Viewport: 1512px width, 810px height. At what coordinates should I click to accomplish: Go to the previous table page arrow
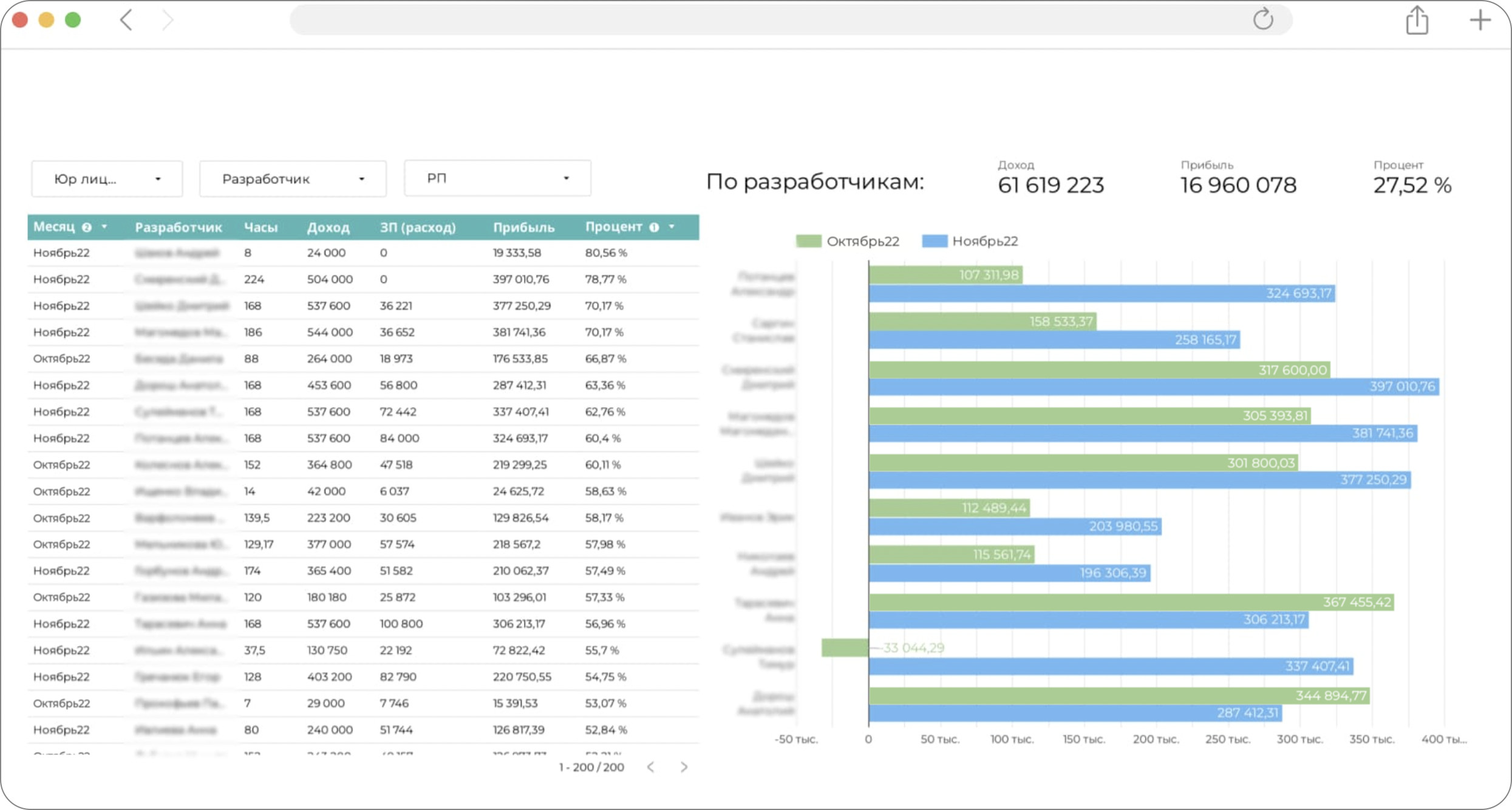click(x=650, y=767)
